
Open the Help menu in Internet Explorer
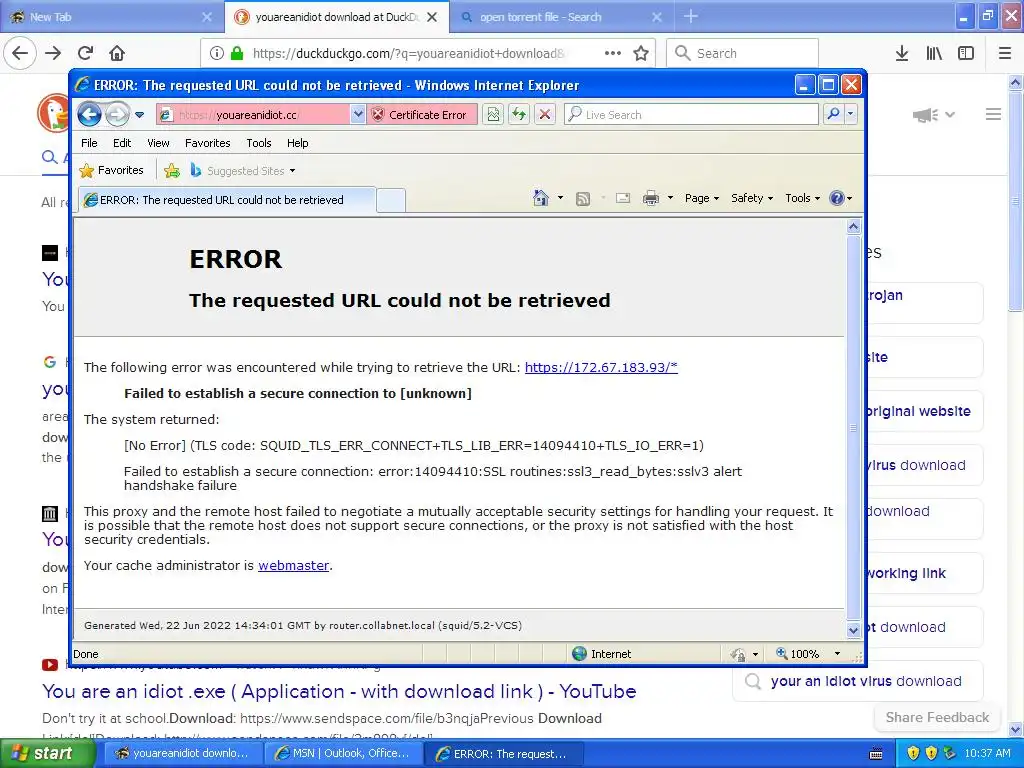pyautogui.click(x=298, y=143)
